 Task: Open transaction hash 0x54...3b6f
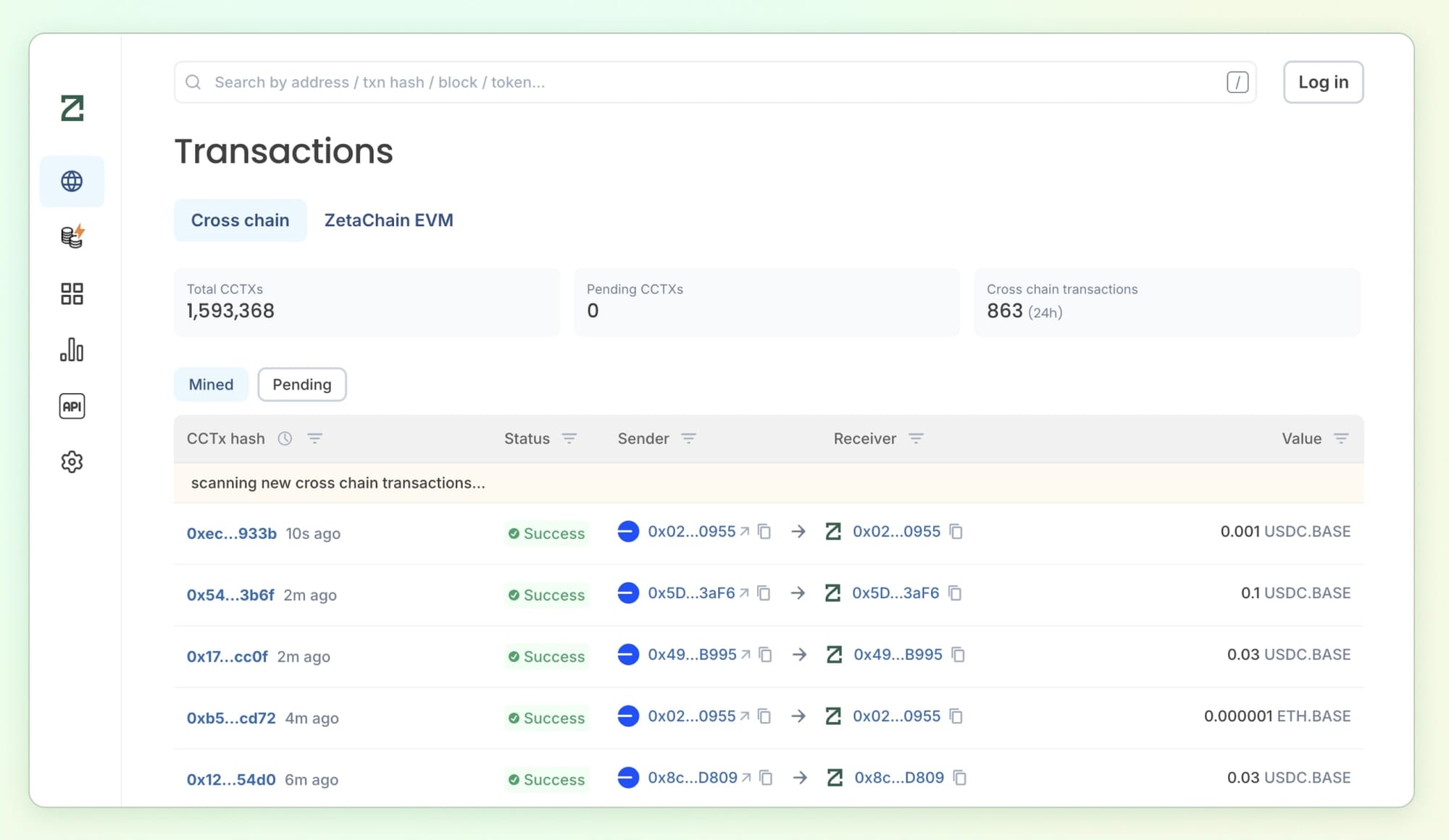tap(230, 595)
